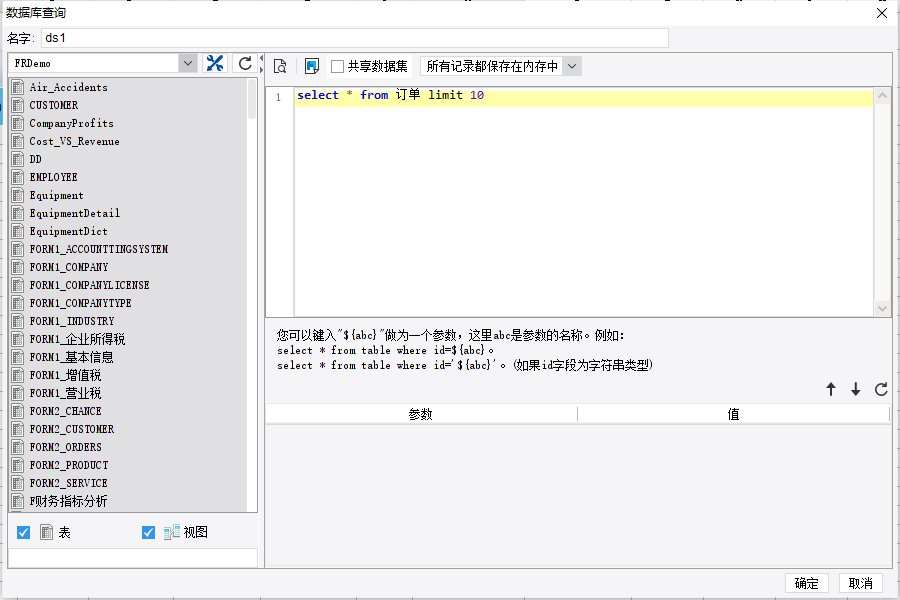Click the 参数 column header
This screenshot has width=900, height=600.
pos(421,414)
